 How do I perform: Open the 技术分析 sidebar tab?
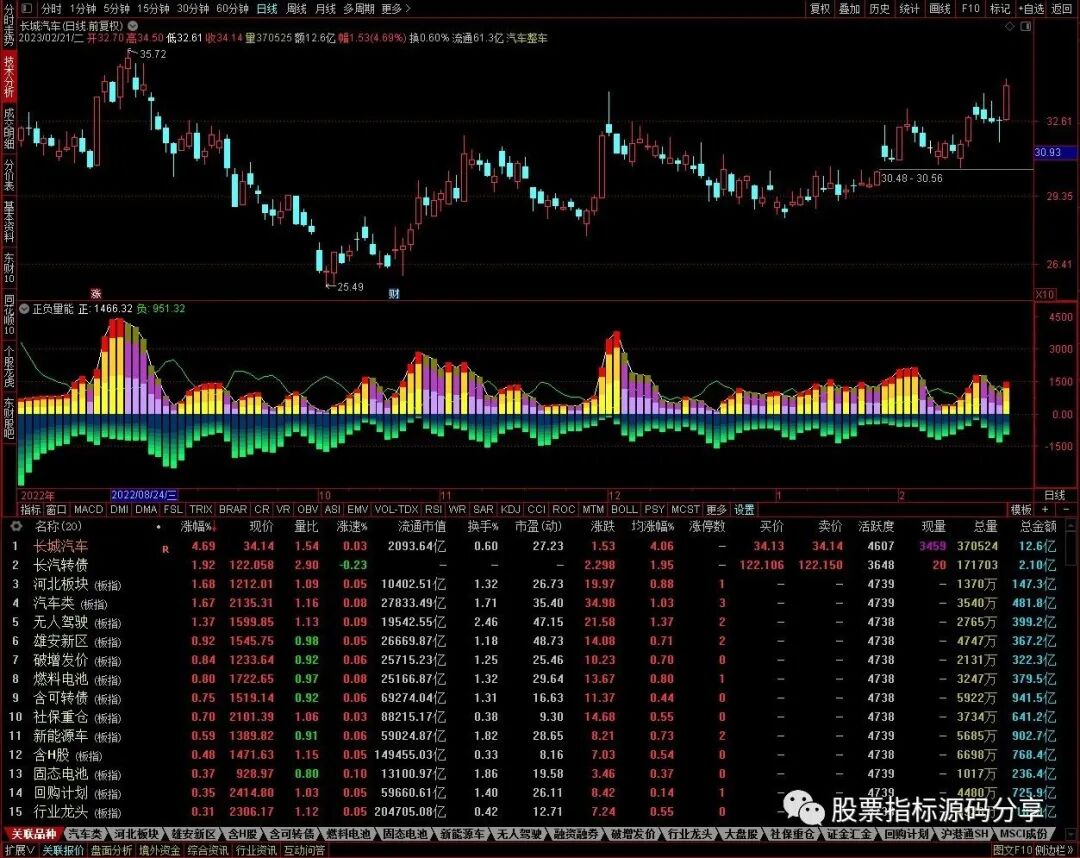point(8,76)
